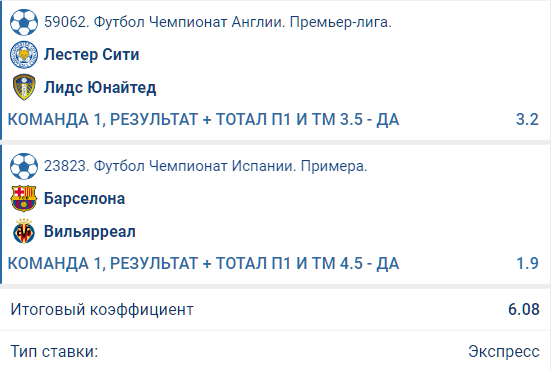Click the Leicester City club crest

click(24, 55)
